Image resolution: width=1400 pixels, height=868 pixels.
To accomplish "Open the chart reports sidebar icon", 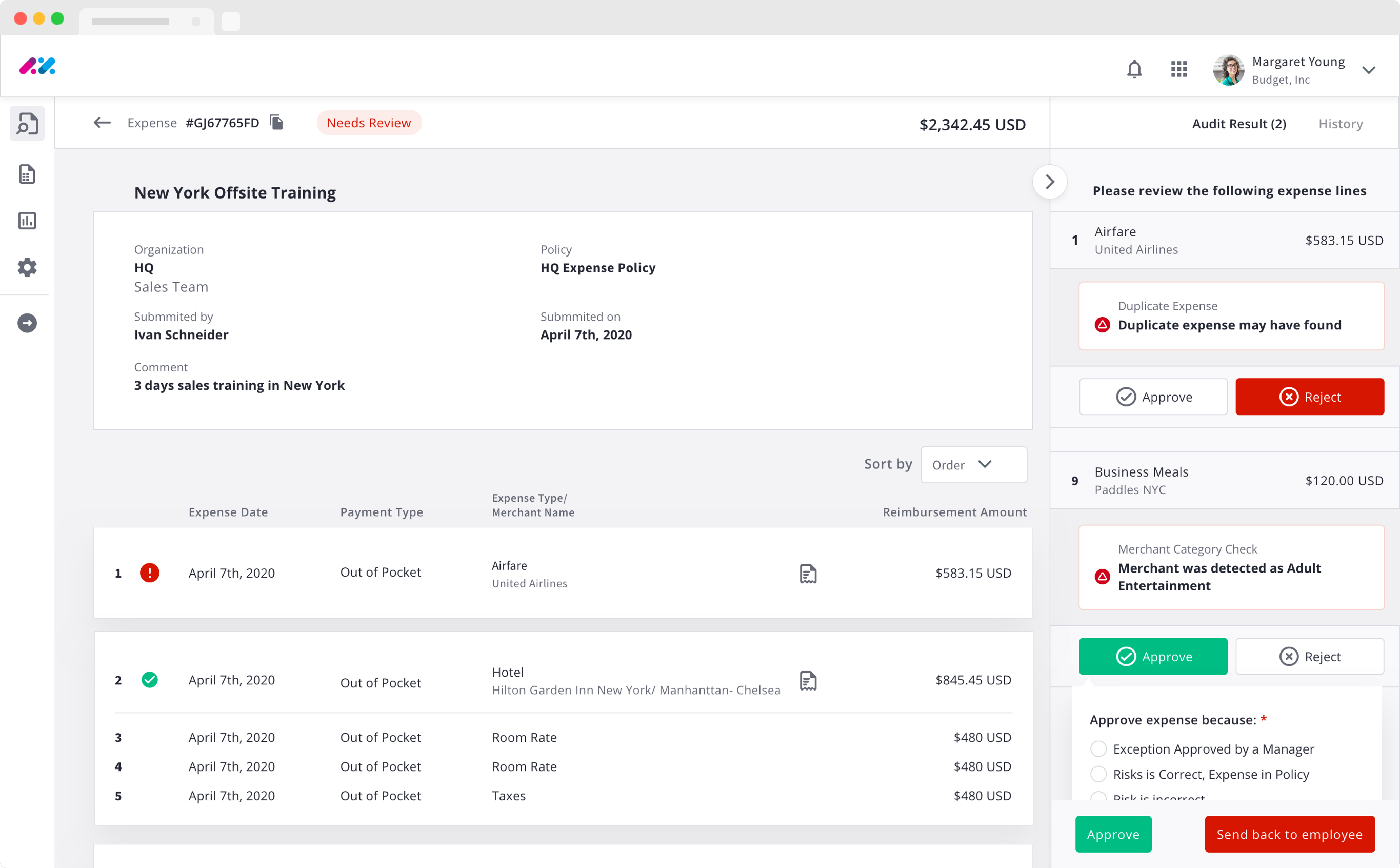I will [27, 221].
